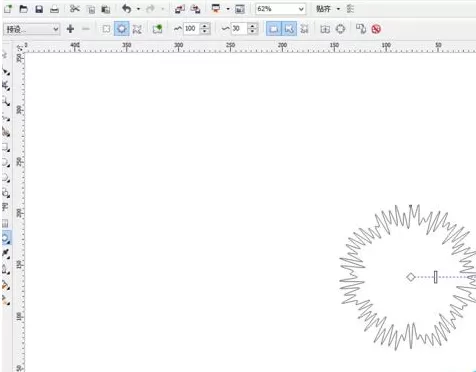Click the 贴齐 snap-to button

[323, 9]
